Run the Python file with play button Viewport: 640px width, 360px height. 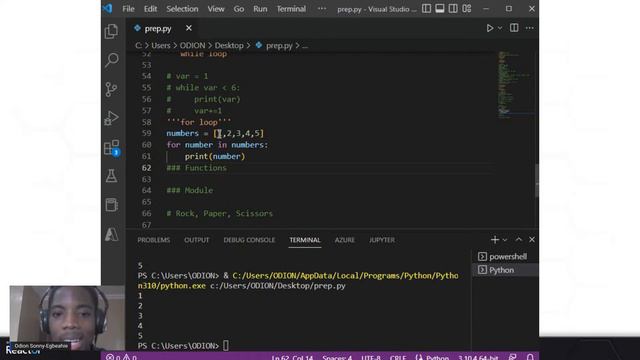tap(489, 28)
